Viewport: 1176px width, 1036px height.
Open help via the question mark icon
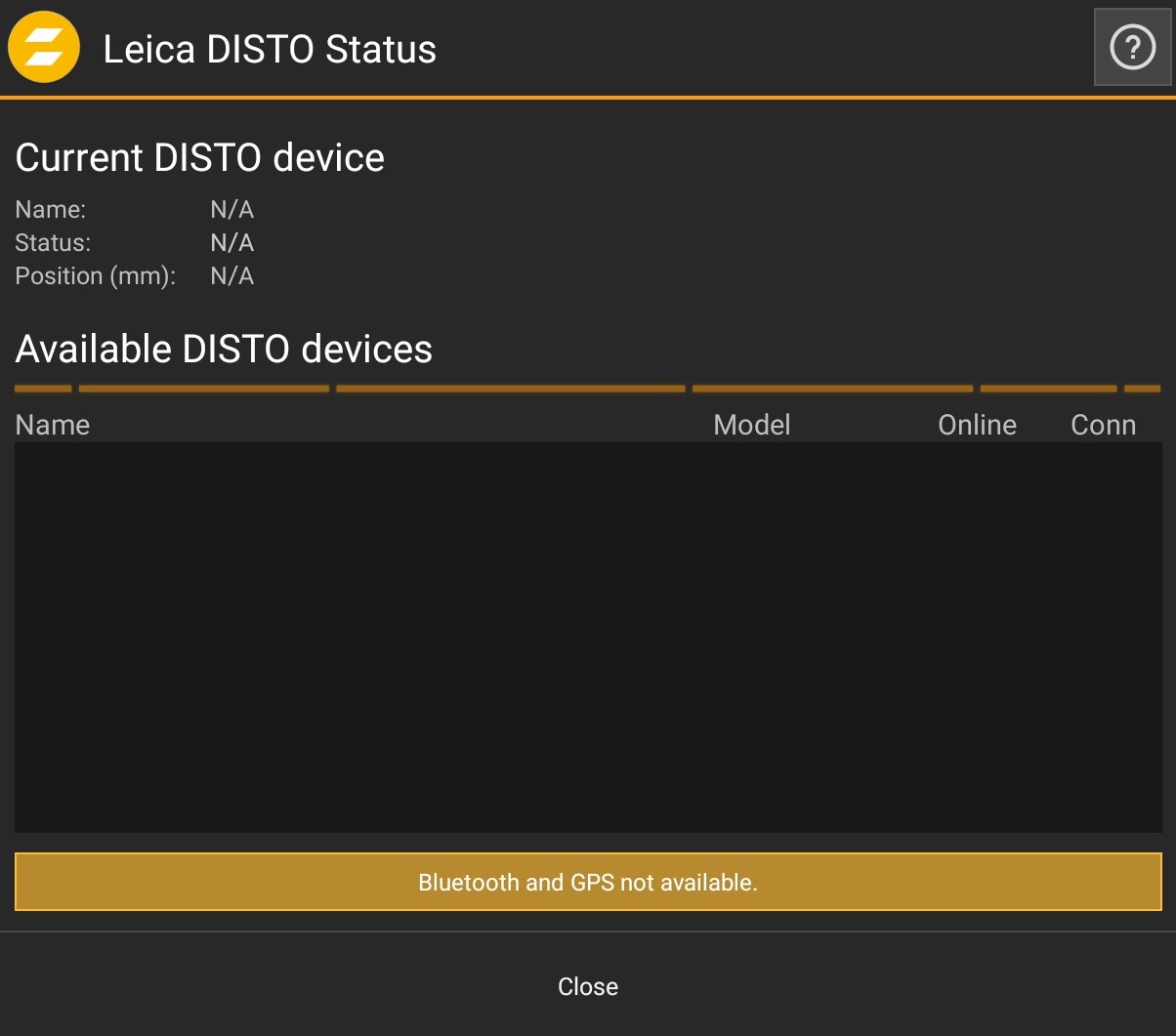[1132, 48]
